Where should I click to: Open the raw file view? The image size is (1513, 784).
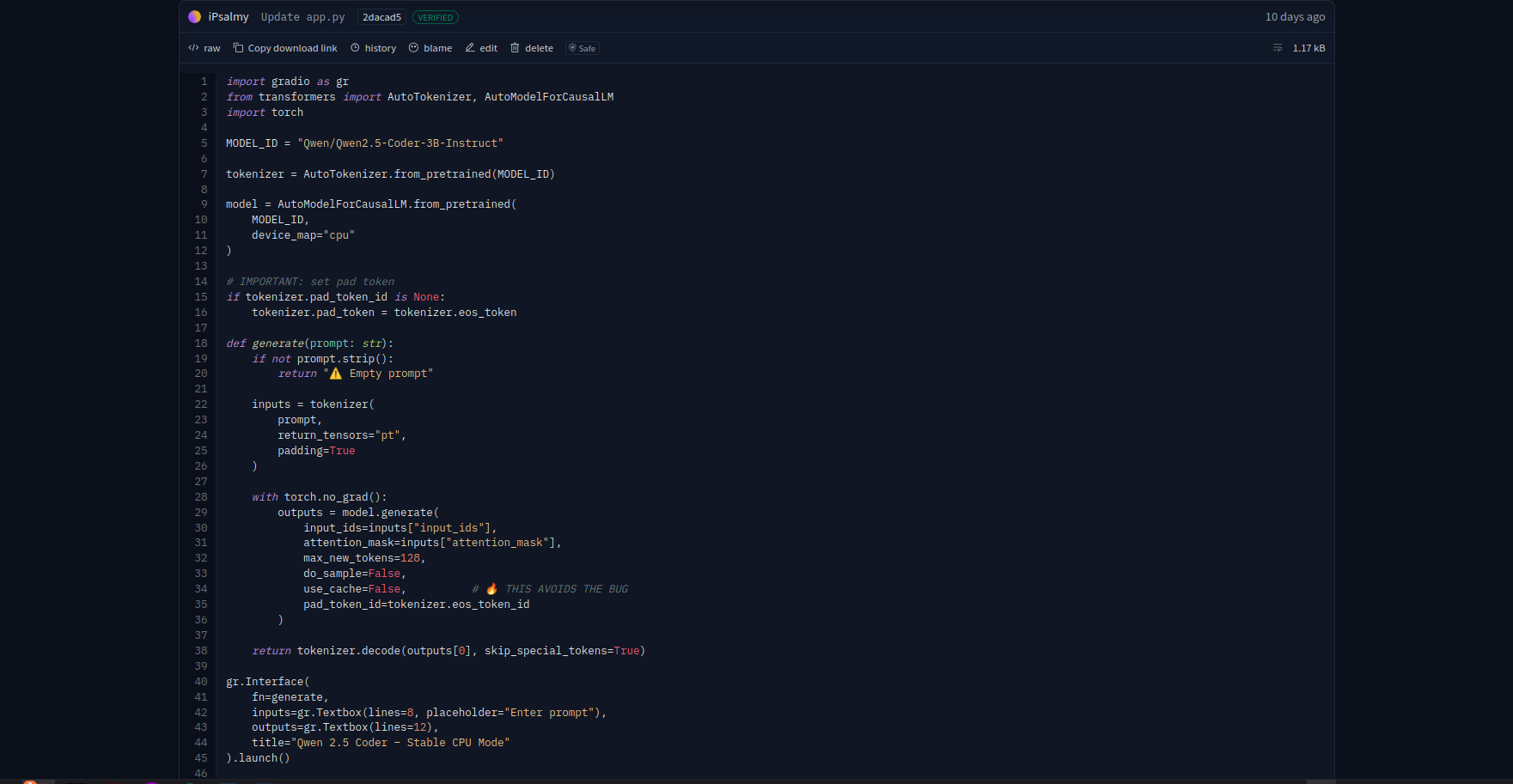pyautogui.click(x=204, y=48)
